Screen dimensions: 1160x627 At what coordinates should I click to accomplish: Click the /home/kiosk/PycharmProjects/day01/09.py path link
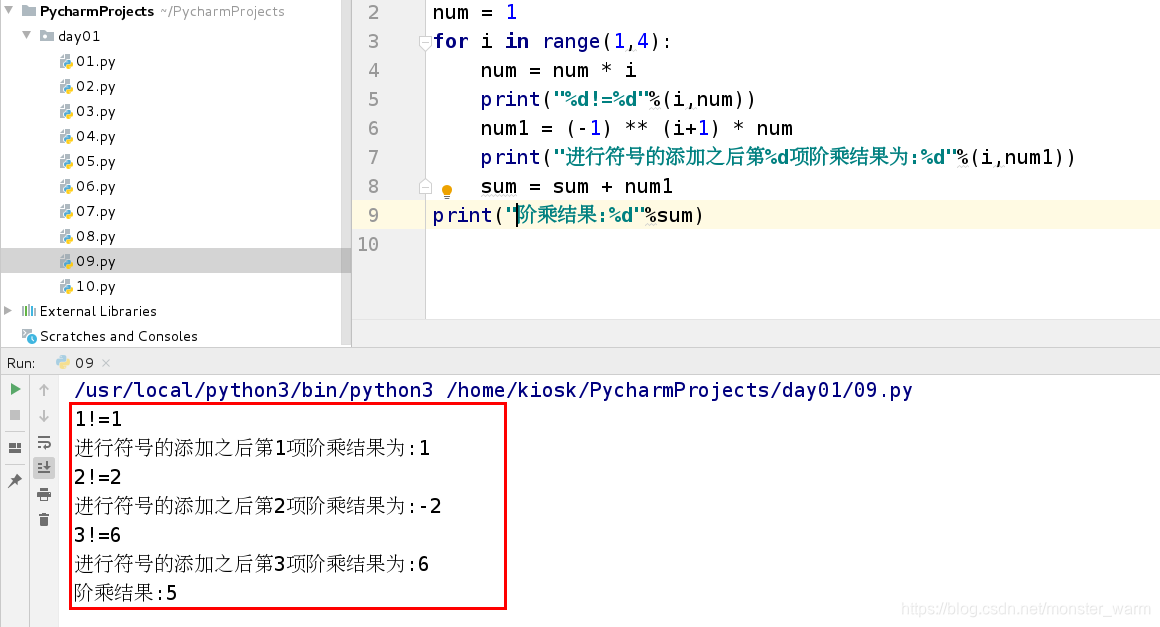[679, 390]
